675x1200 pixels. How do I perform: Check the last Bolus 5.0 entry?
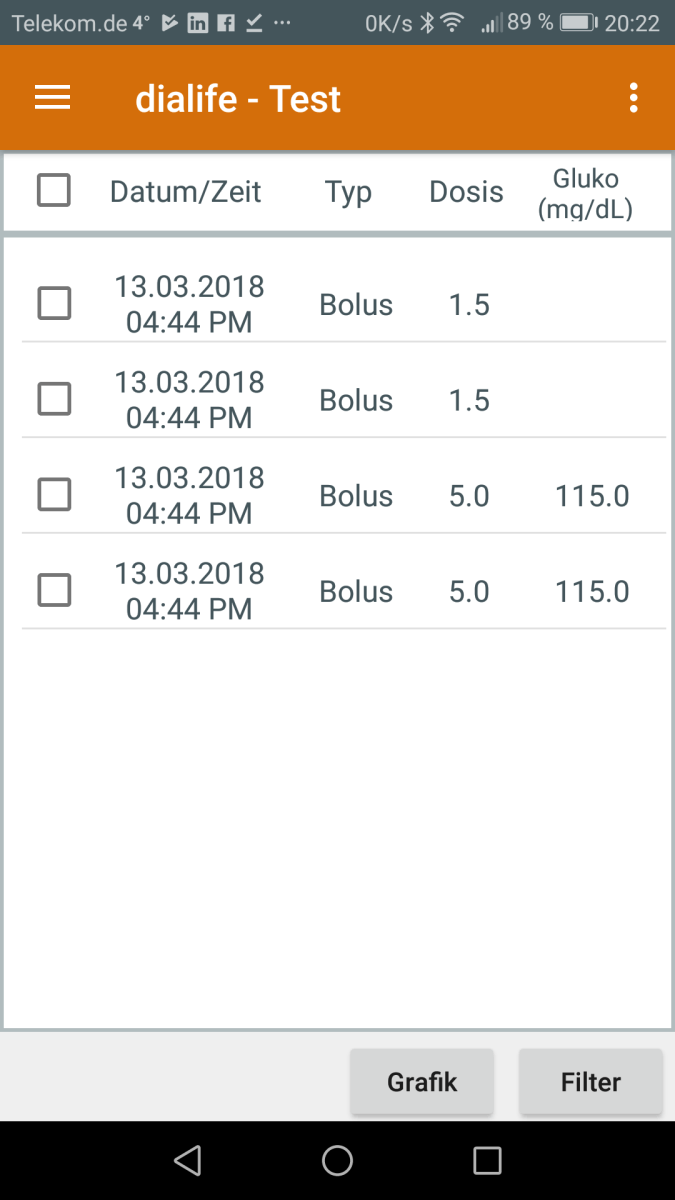tap(54, 590)
